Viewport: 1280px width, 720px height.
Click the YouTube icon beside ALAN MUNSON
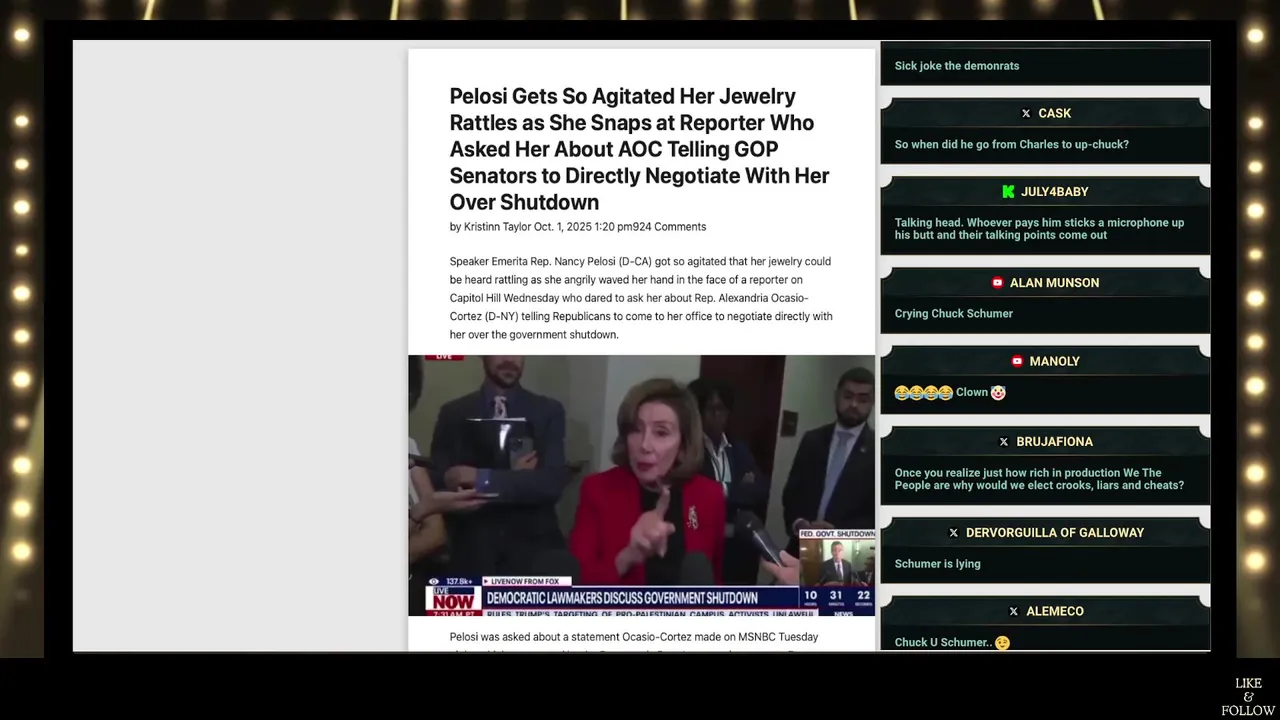pyautogui.click(x=997, y=283)
